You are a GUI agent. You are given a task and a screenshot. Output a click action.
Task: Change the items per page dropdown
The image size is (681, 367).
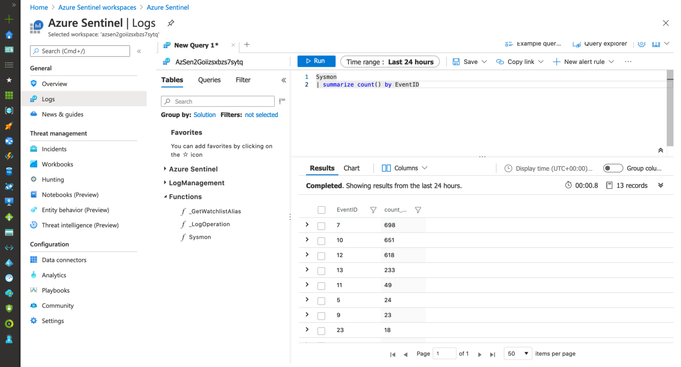[x=517, y=354]
